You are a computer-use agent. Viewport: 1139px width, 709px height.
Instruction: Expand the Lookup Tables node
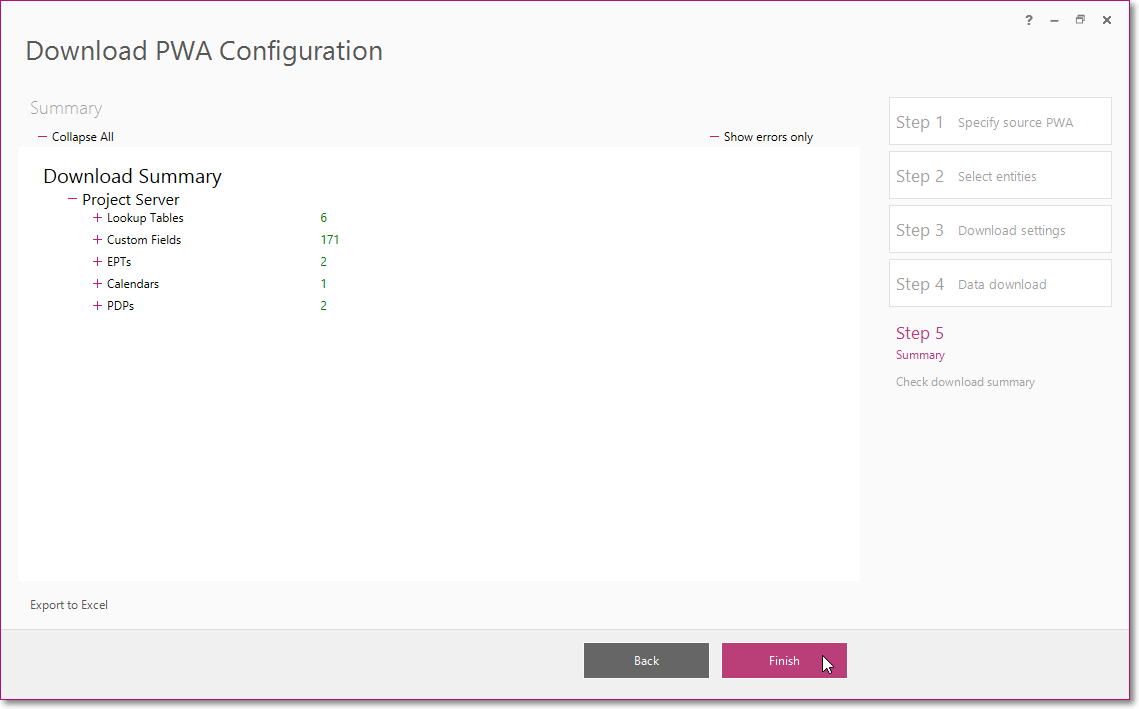[x=97, y=218]
